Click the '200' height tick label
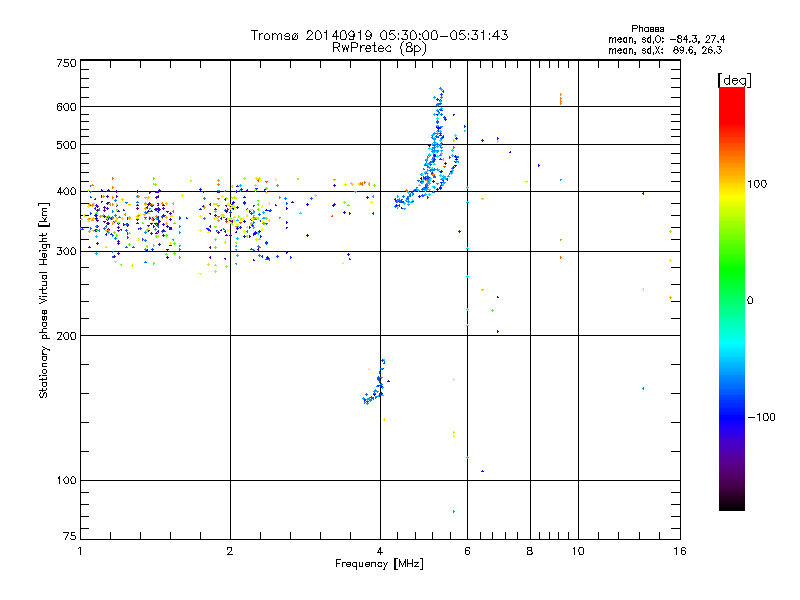This screenshot has height=600, width=800. click(x=66, y=336)
